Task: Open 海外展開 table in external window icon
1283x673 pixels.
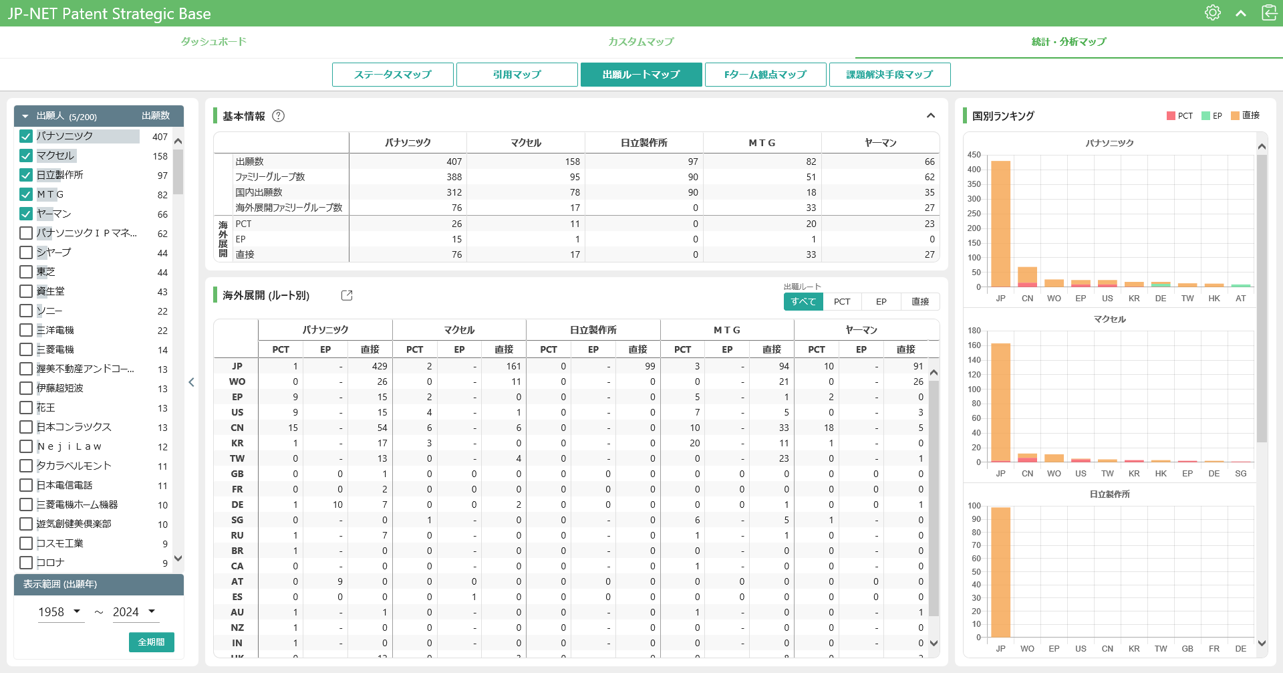Action: [x=347, y=295]
